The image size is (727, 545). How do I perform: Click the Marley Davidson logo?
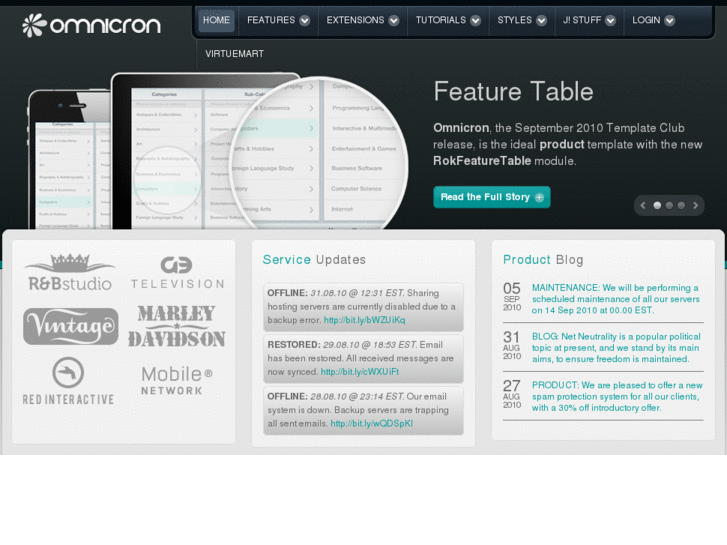click(177, 326)
